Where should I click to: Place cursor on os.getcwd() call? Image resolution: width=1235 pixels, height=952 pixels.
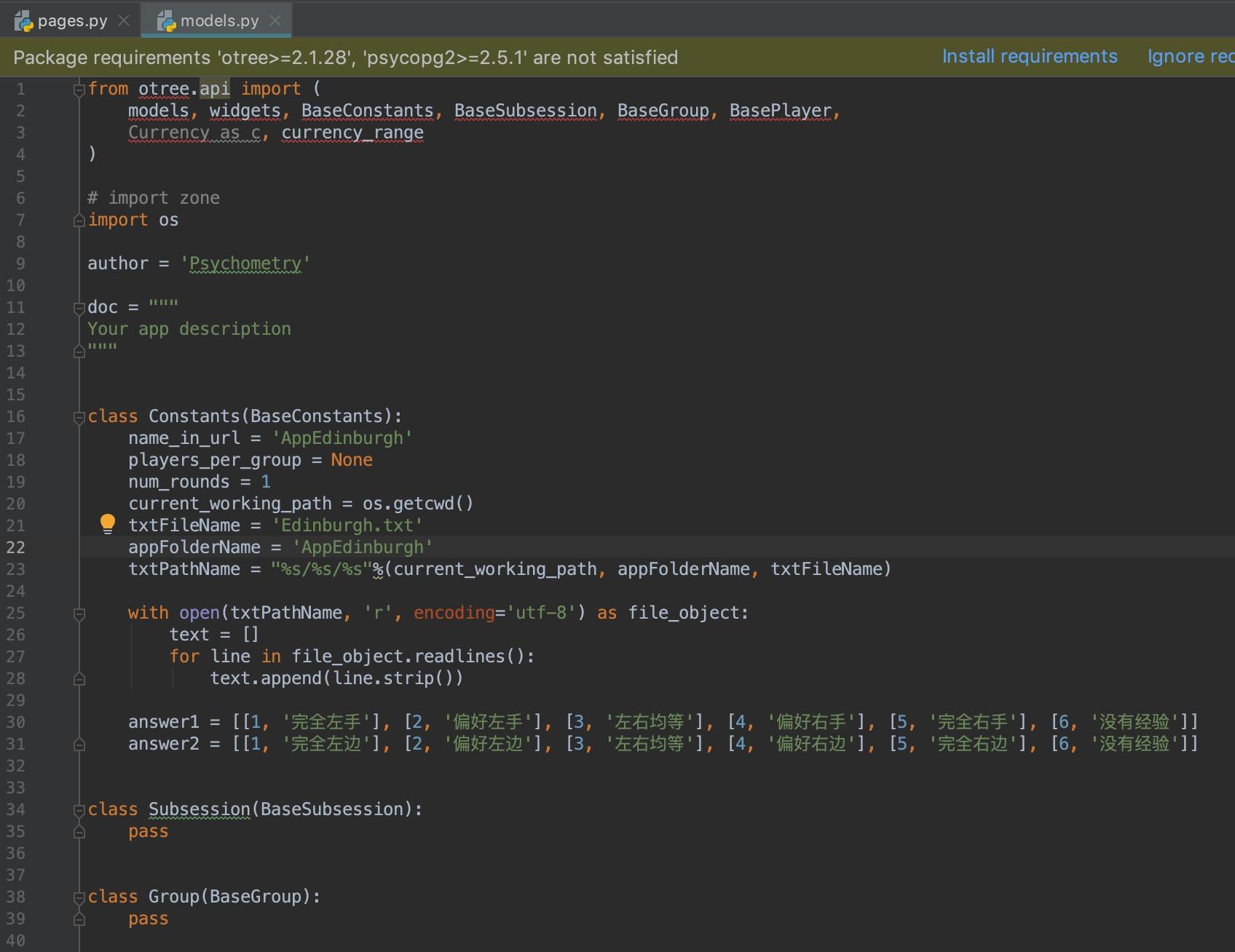[x=418, y=504]
